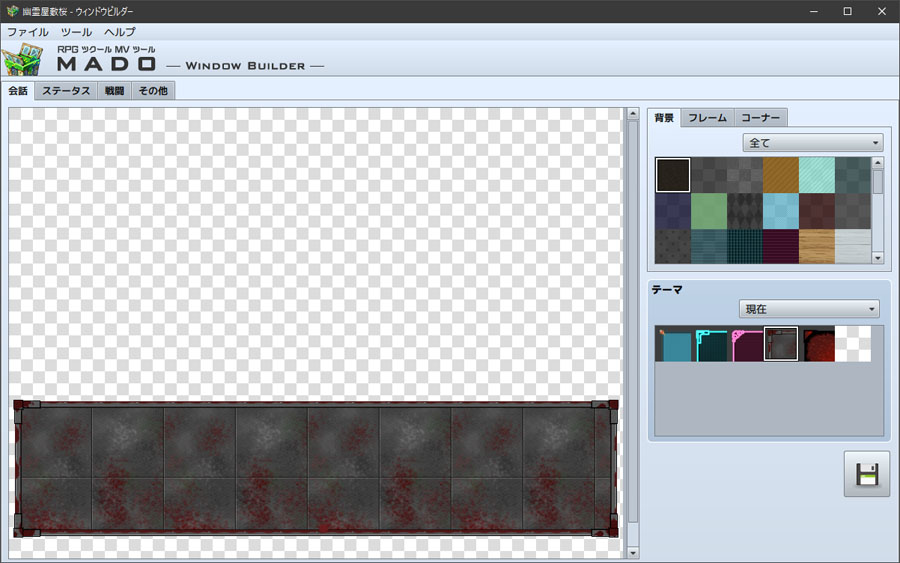Apply the transparent checkered empty theme
Screen dimensions: 900x563
pyautogui.click(x=853, y=344)
